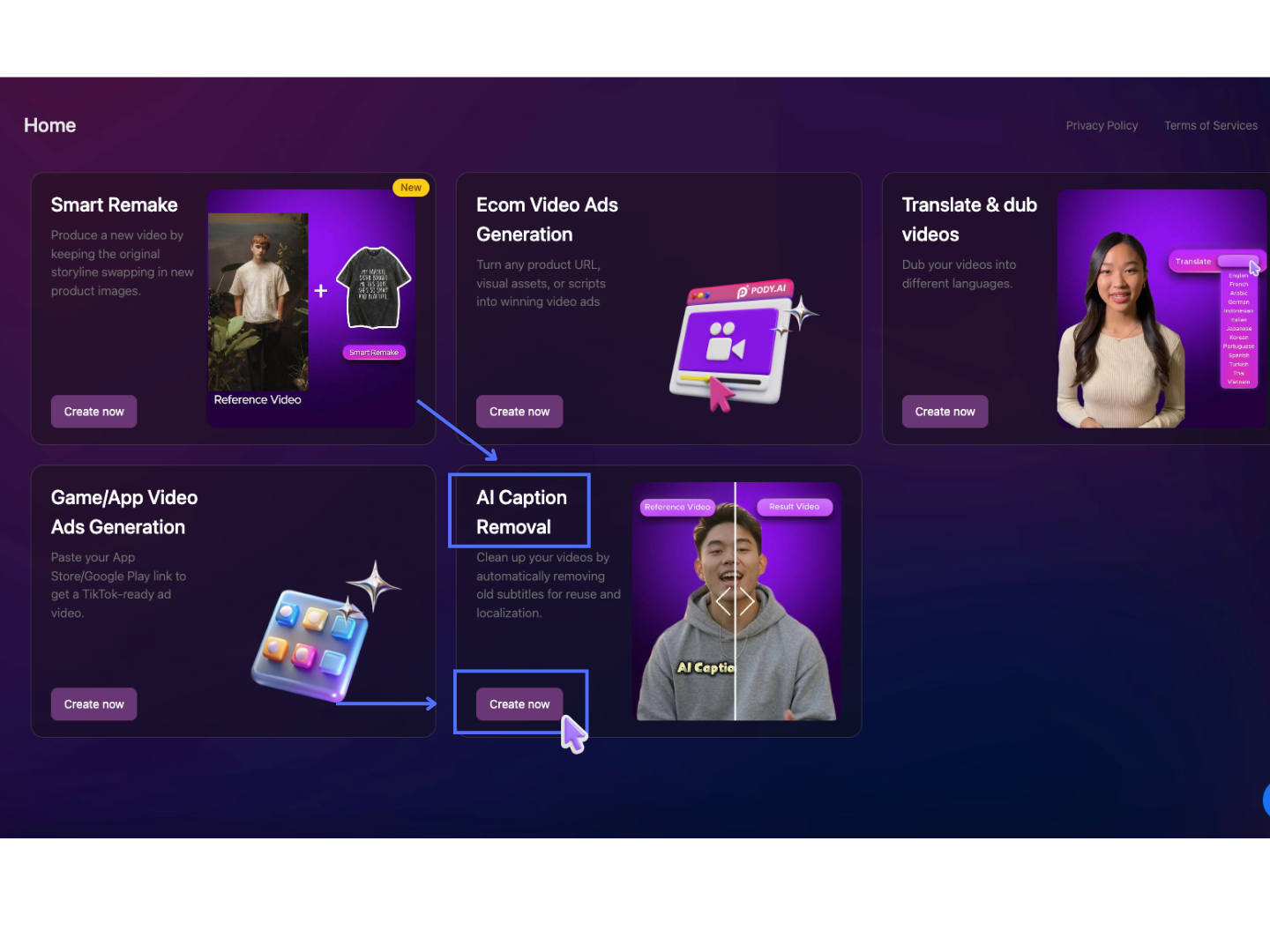Click the plus sign in Smart Remake preview

(x=321, y=291)
